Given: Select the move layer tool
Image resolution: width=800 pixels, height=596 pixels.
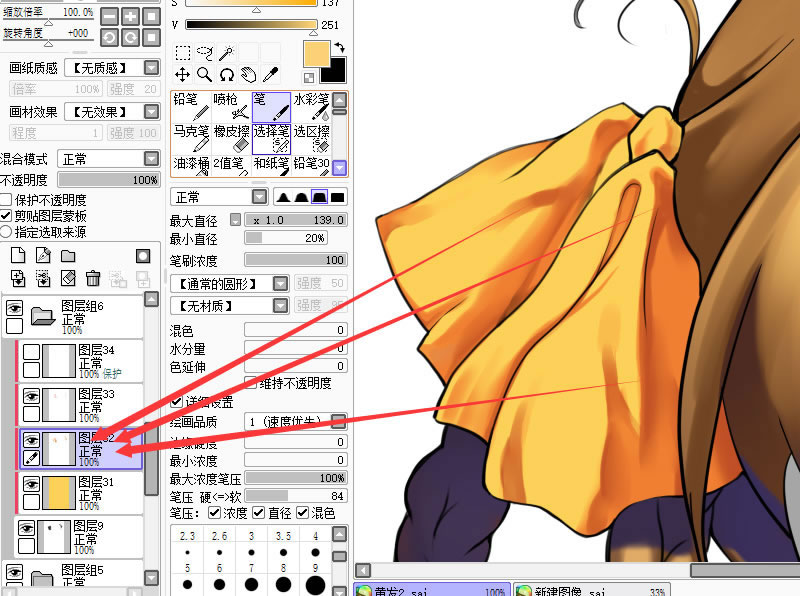Looking at the screenshot, I should 183,75.
